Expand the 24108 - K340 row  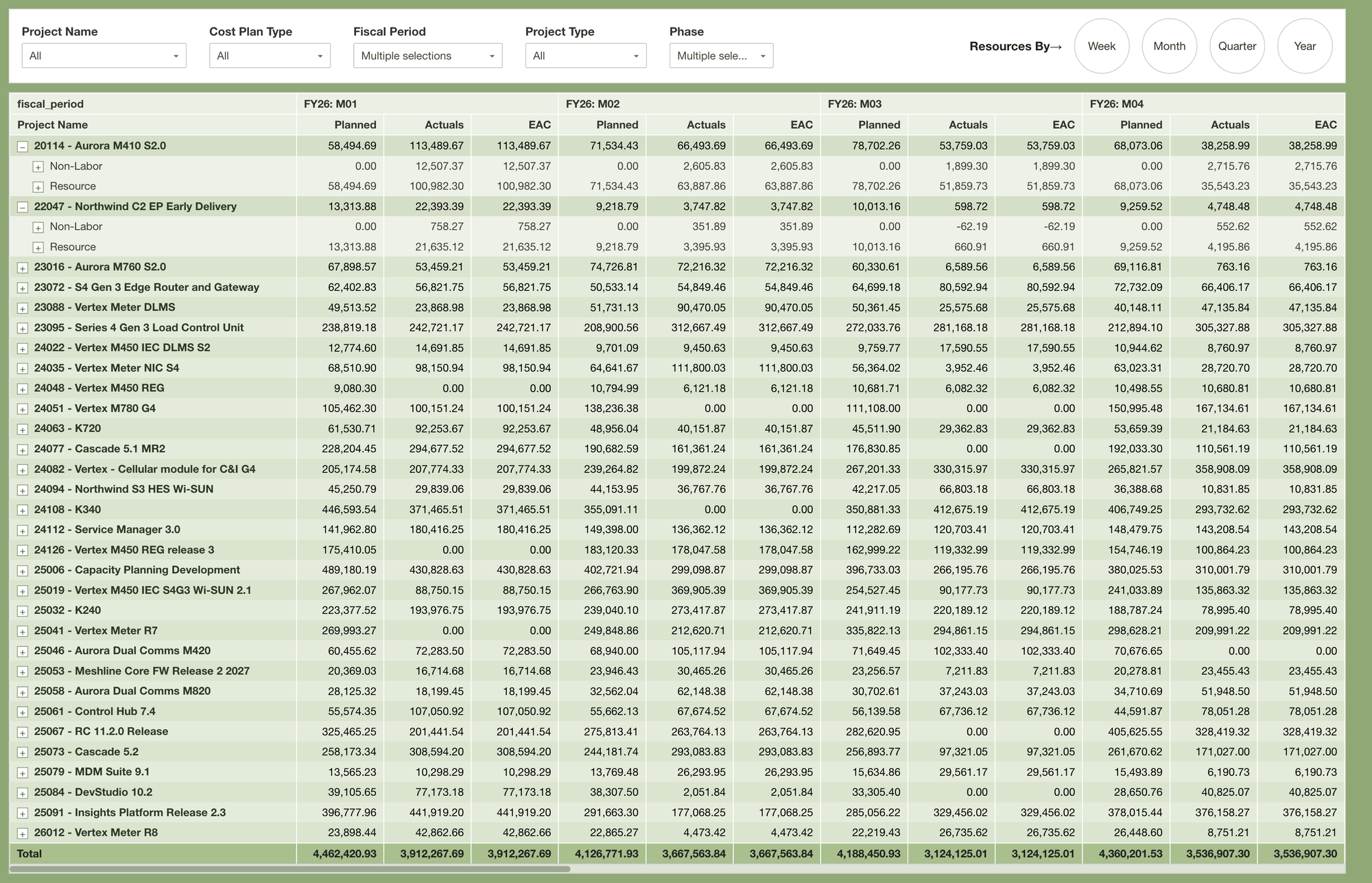(23, 510)
